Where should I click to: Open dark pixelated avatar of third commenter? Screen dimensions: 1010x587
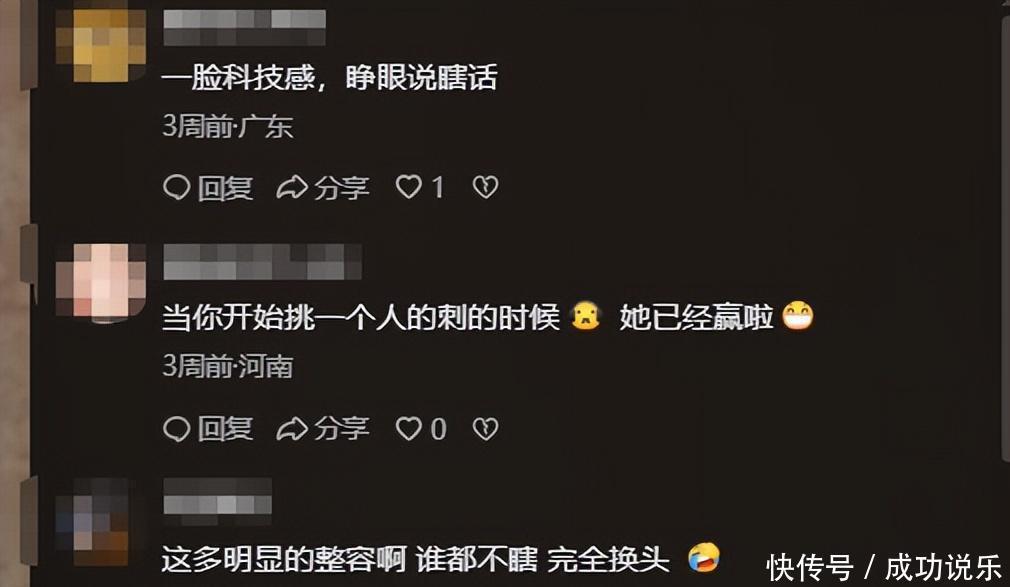click(x=95, y=522)
